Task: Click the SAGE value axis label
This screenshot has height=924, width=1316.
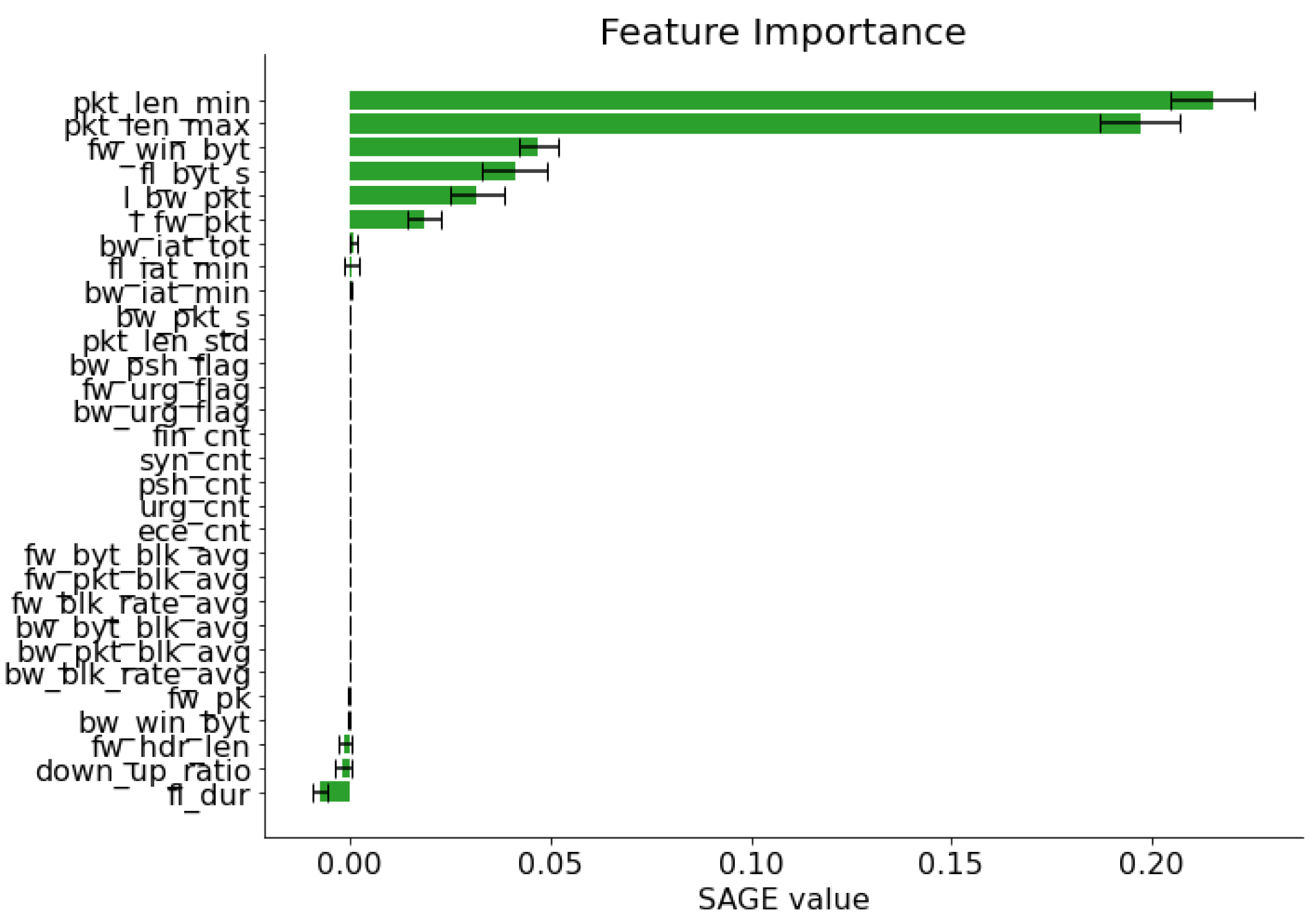Action: point(783,899)
